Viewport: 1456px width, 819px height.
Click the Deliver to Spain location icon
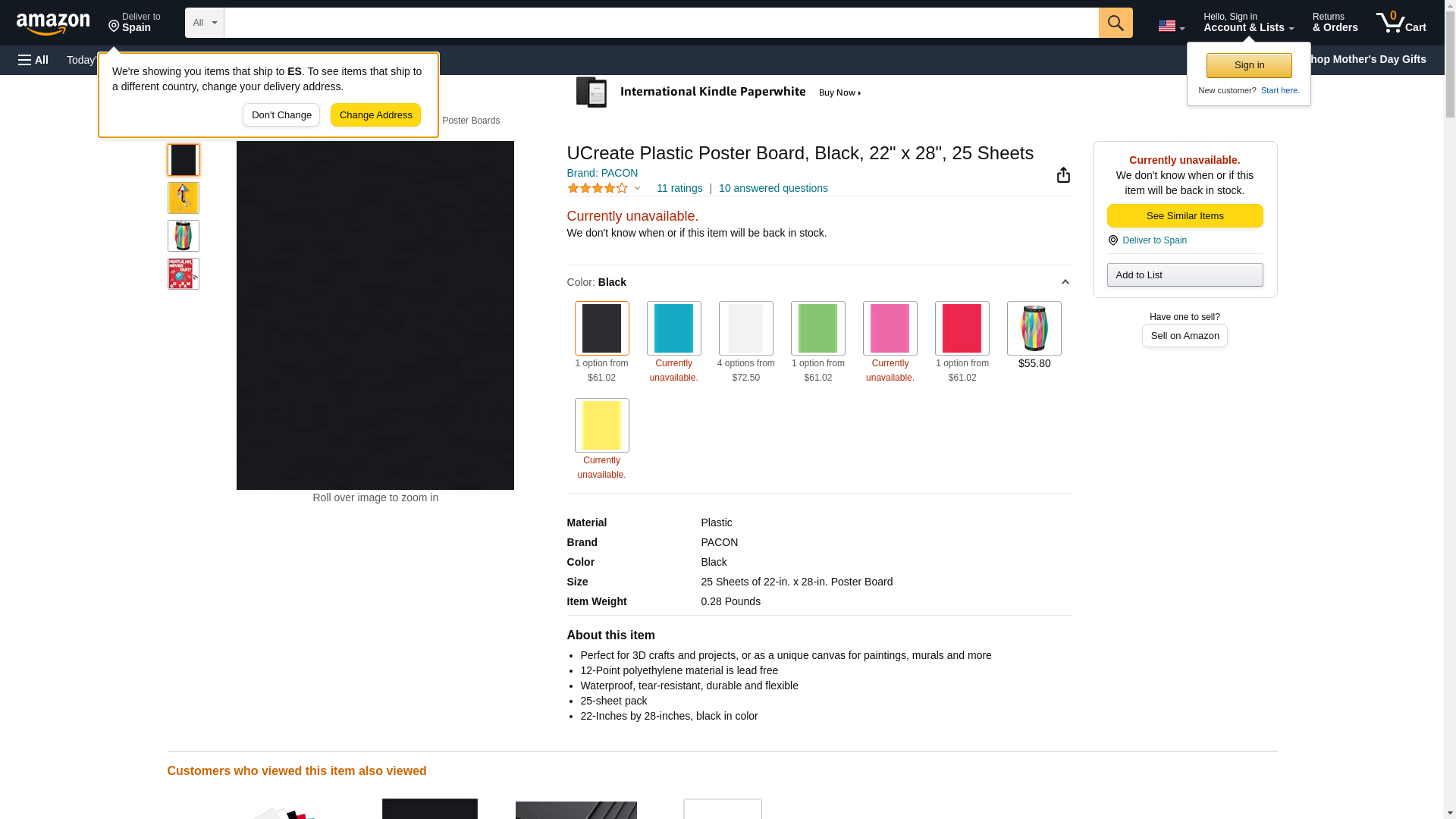pyautogui.click(x=114, y=27)
